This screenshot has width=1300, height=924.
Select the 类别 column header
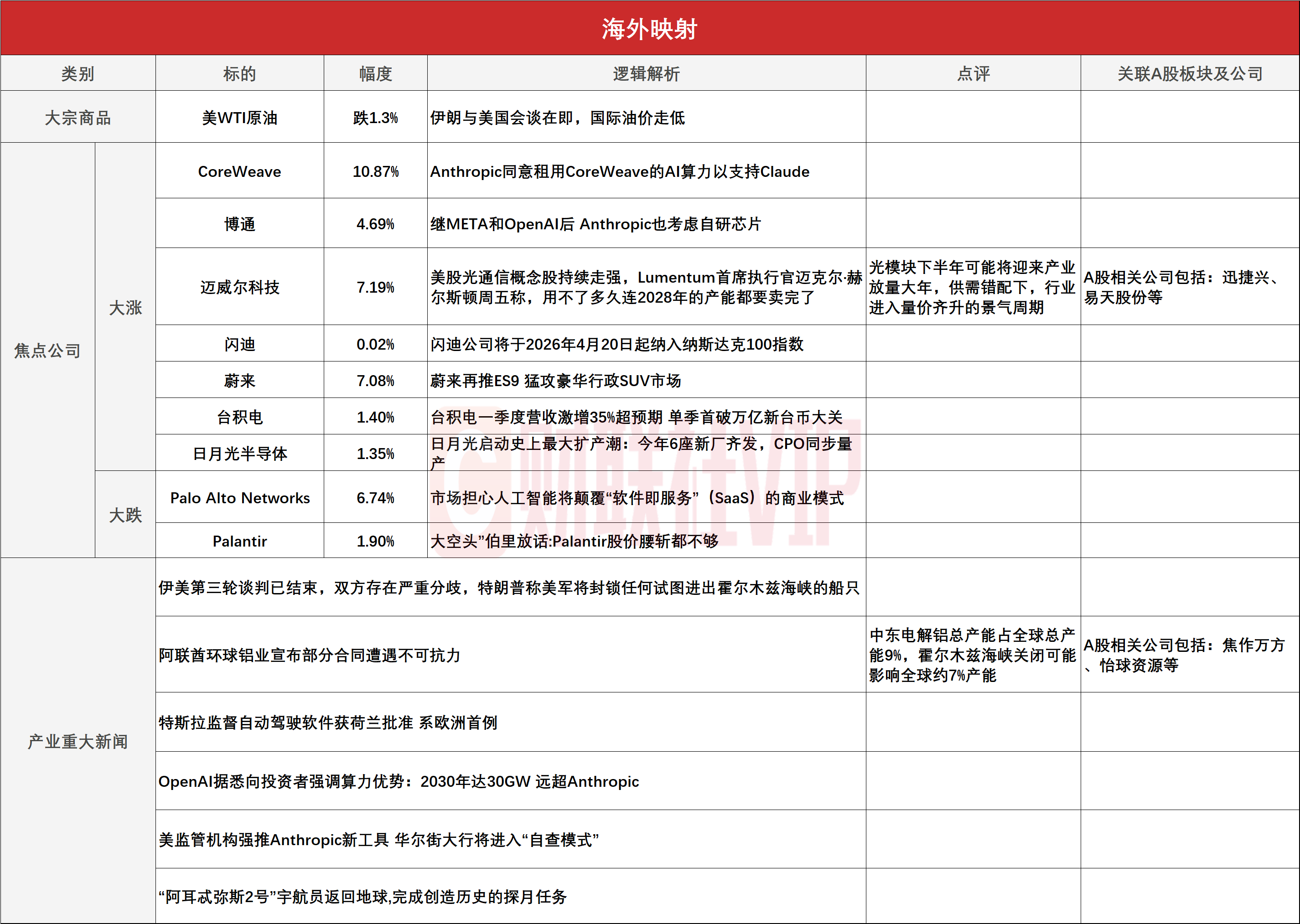78,73
